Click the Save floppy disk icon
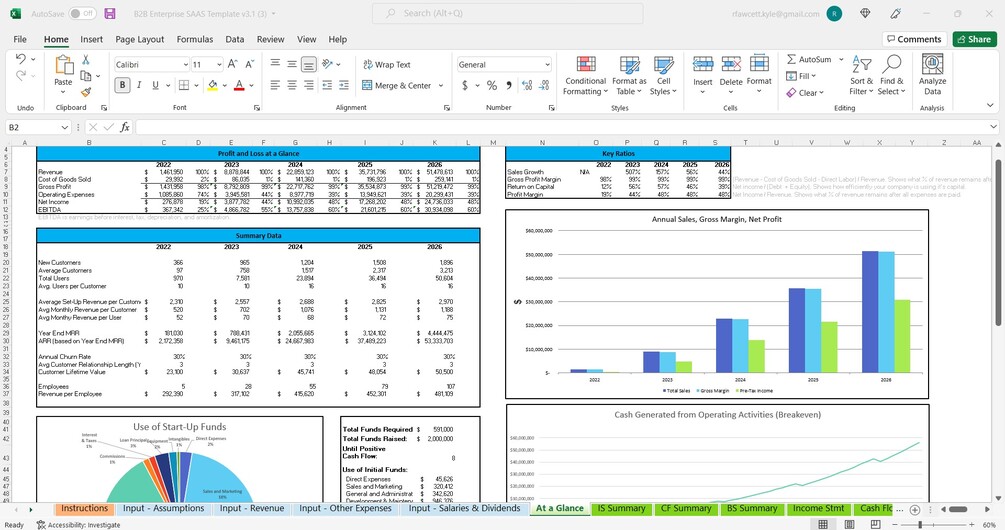 110,13
